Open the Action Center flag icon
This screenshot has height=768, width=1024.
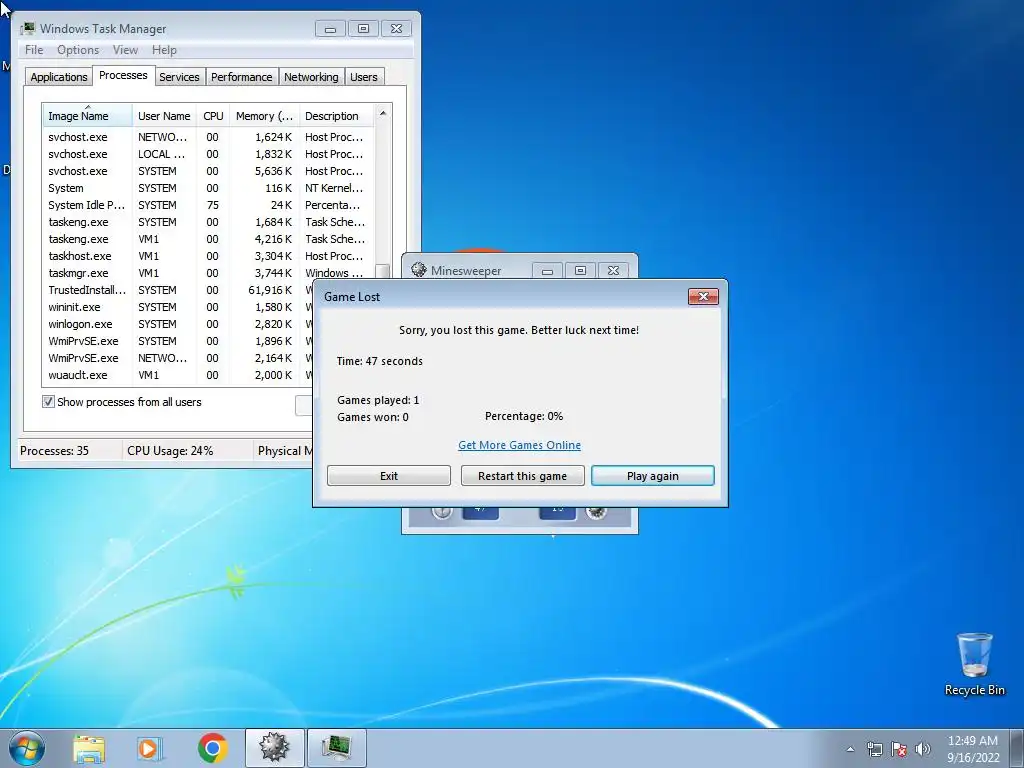click(899, 749)
